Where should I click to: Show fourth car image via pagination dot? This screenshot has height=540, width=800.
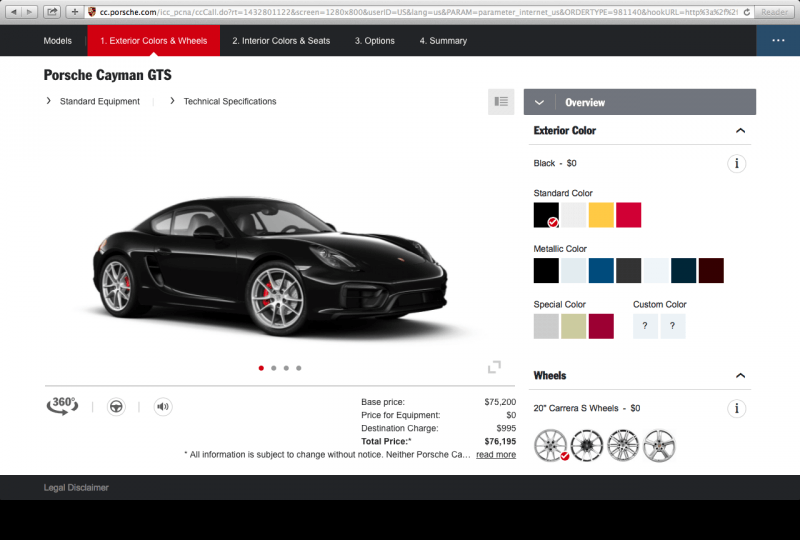[299, 368]
